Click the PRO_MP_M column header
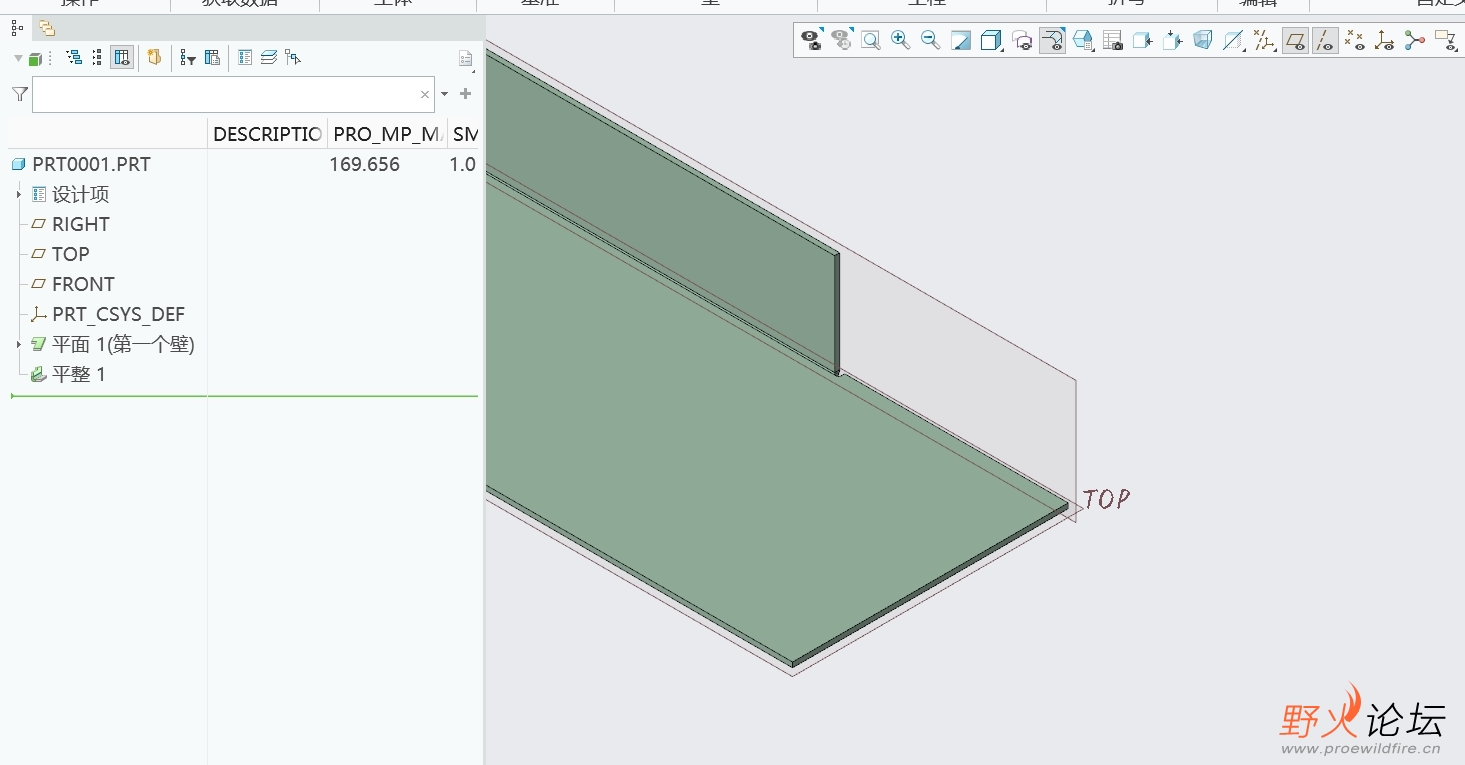 387,134
